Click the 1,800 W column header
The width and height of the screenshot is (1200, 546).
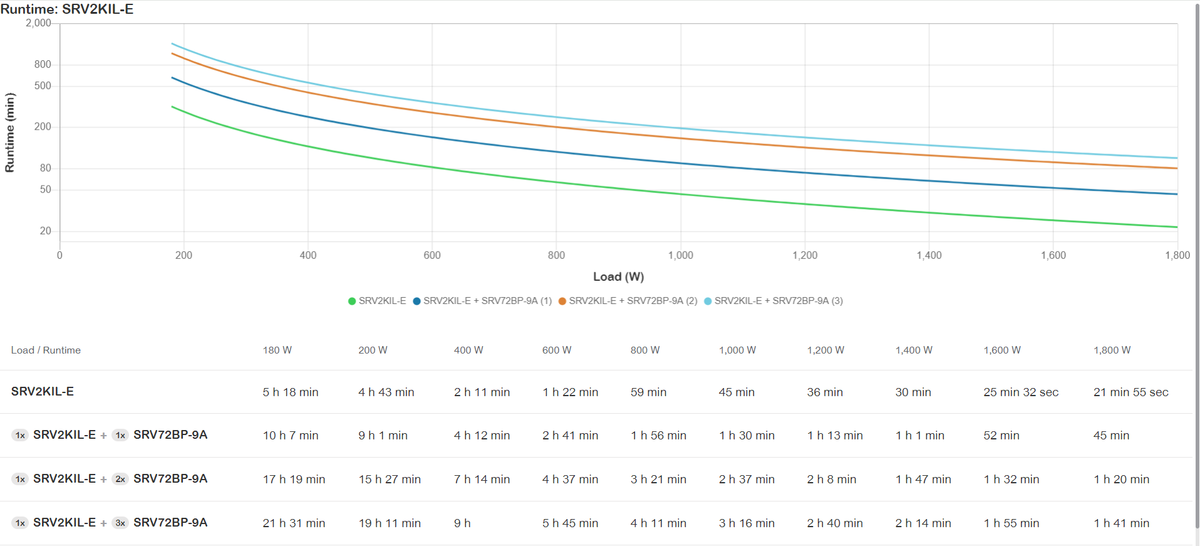1112,351
